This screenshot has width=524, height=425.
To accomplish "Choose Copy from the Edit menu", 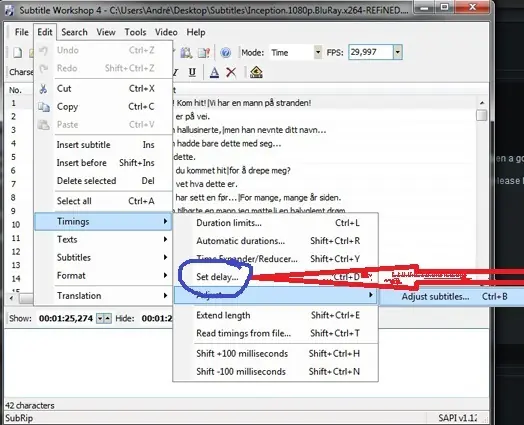I will click(103, 107).
